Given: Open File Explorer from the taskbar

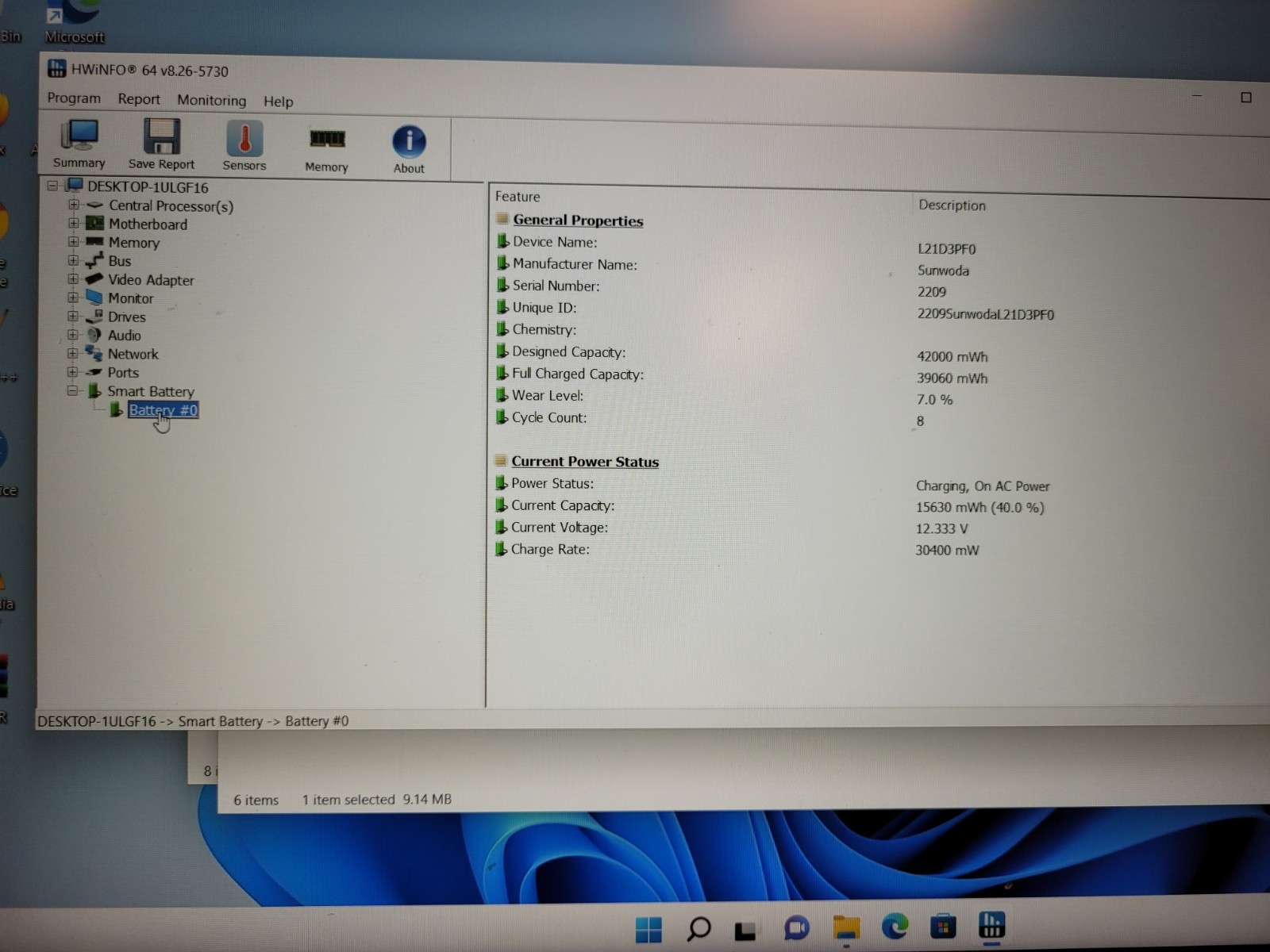Looking at the screenshot, I should [846, 927].
